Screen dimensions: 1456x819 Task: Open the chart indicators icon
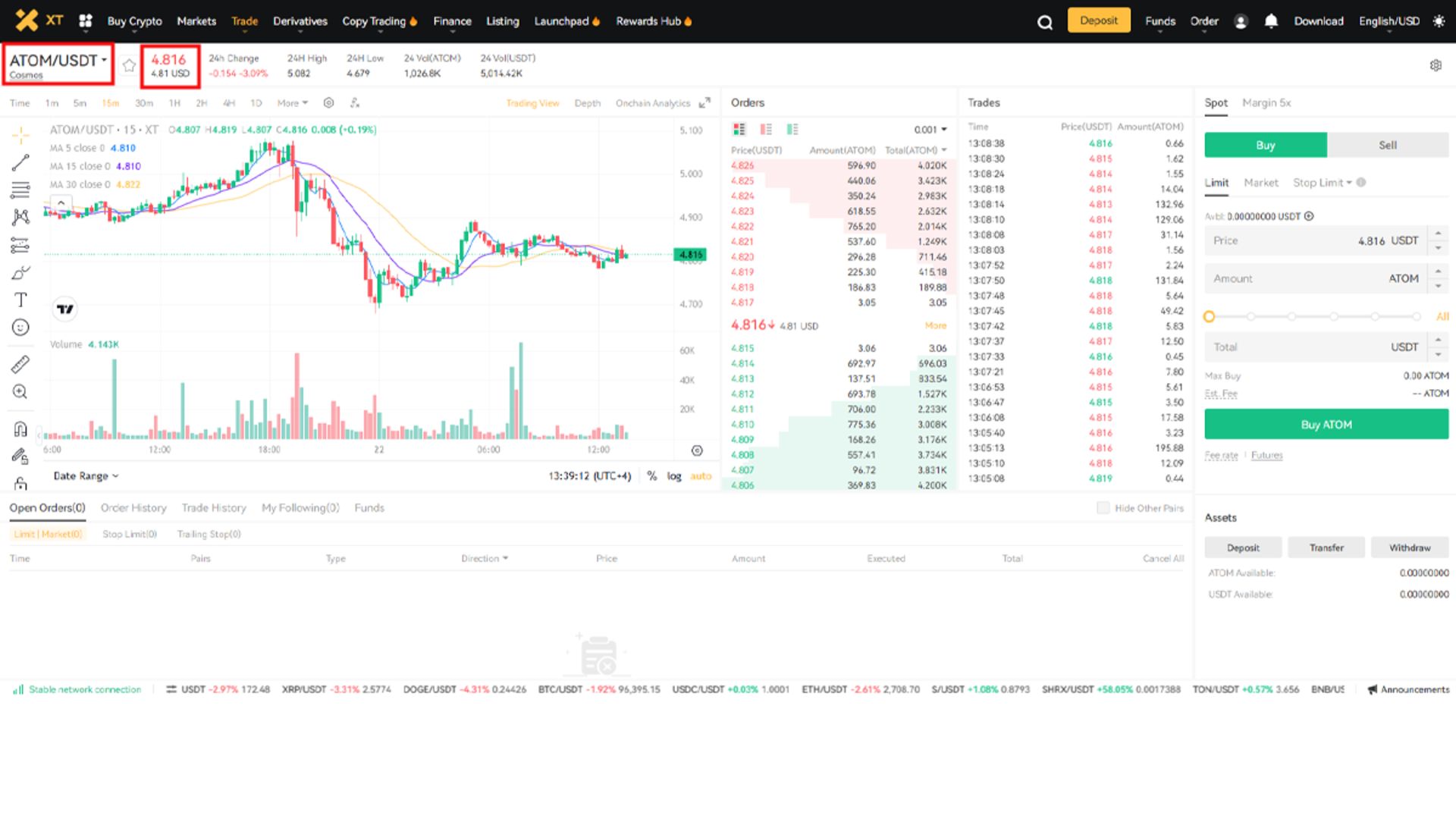[355, 102]
